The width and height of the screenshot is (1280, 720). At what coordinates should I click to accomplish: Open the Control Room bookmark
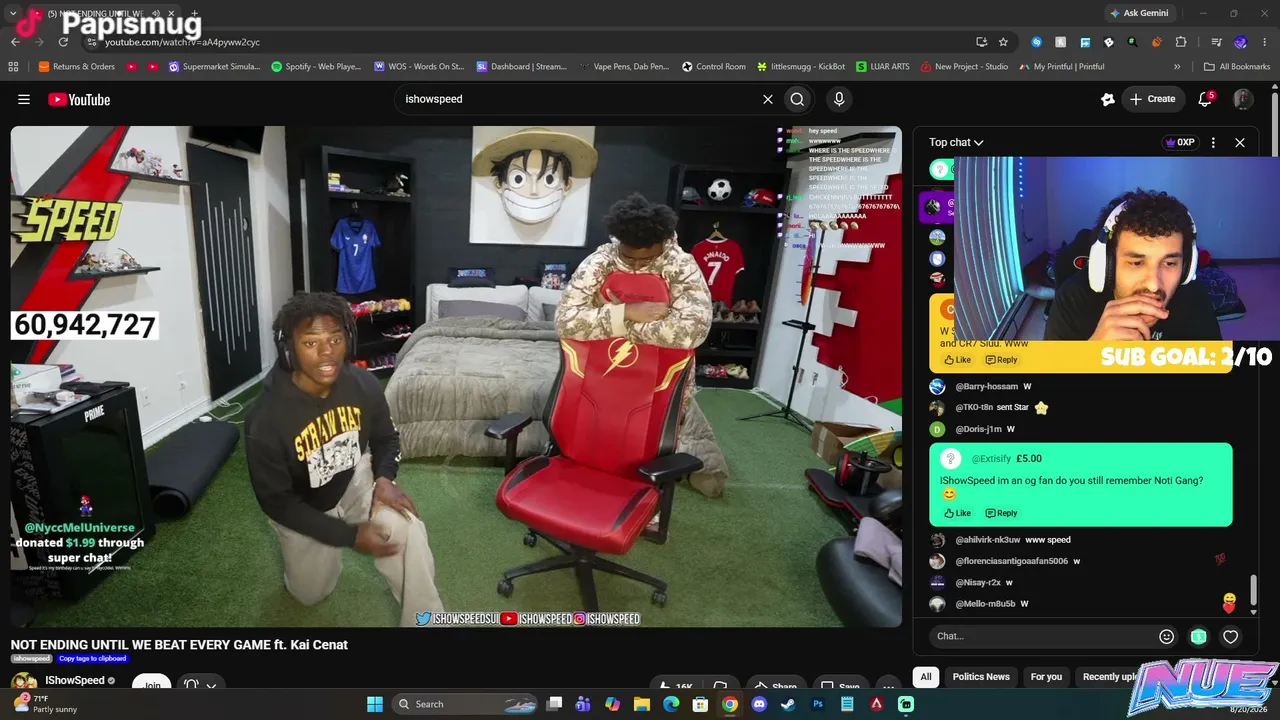[x=714, y=67]
